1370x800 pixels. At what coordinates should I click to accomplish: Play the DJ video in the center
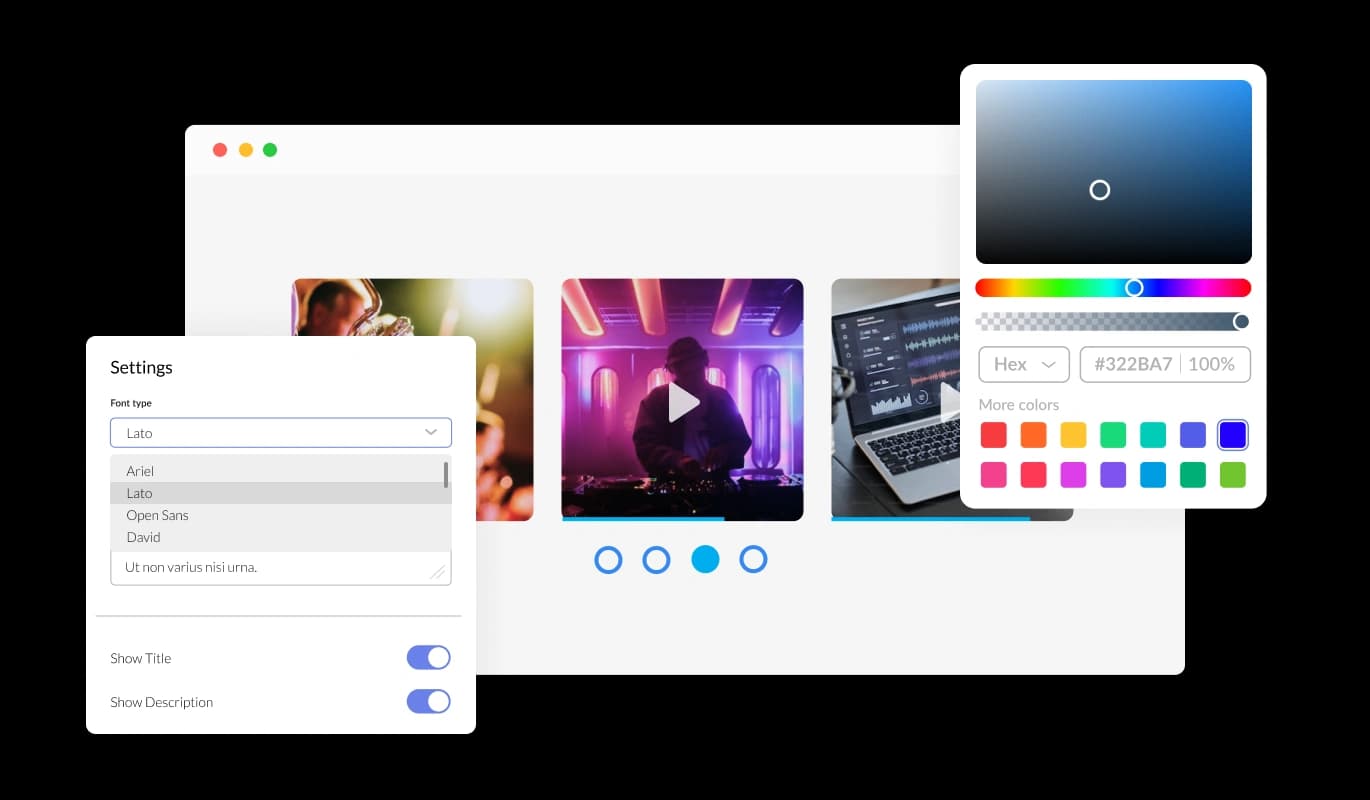[x=684, y=402]
